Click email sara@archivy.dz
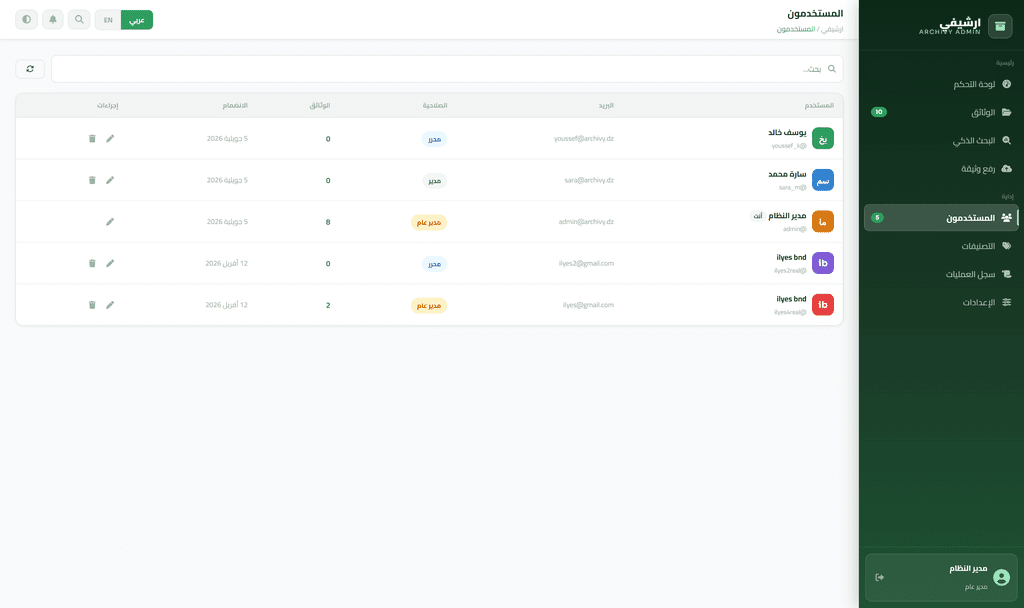Image resolution: width=1024 pixels, height=608 pixels. click(589, 180)
